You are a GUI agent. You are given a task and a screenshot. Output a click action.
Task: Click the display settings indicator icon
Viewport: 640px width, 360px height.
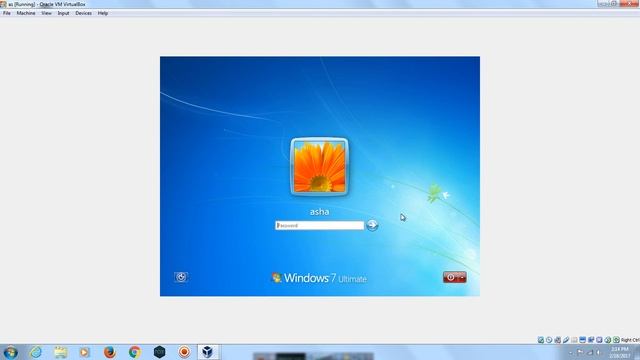[x=582, y=340]
